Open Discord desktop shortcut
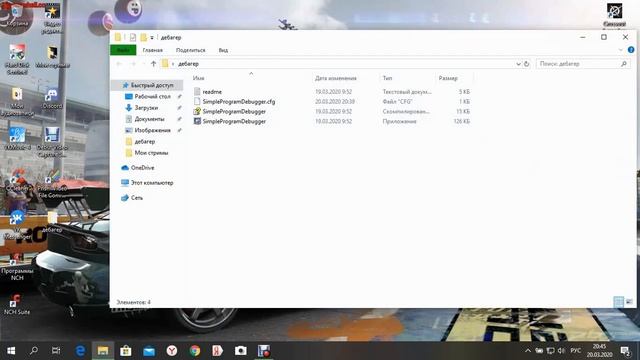 tap(52, 99)
